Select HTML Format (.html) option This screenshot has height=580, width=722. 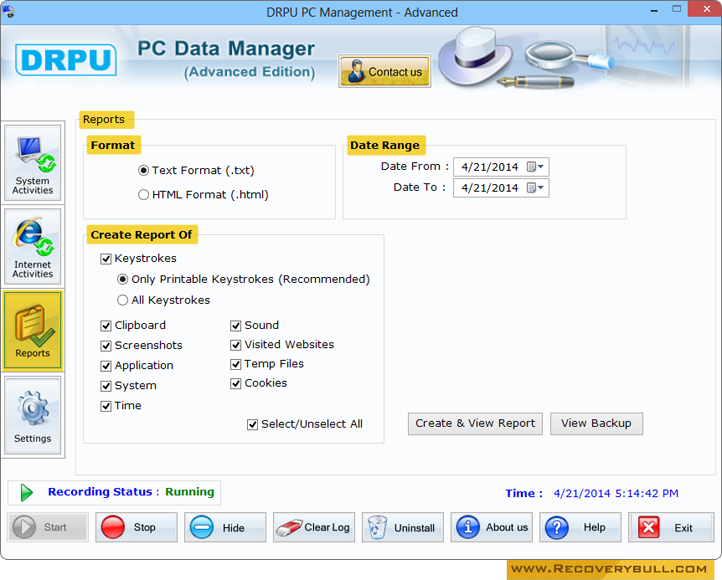(x=143, y=195)
